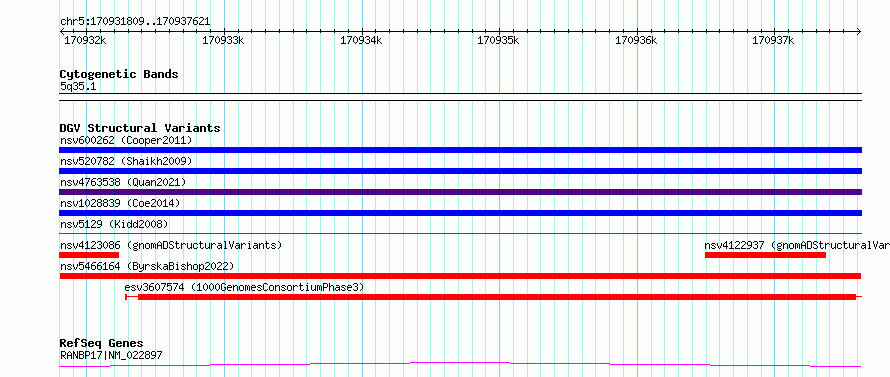Click the nsv5466164 (ByrskaBishop2022) label
890x377 pixels.
point(147,266)
